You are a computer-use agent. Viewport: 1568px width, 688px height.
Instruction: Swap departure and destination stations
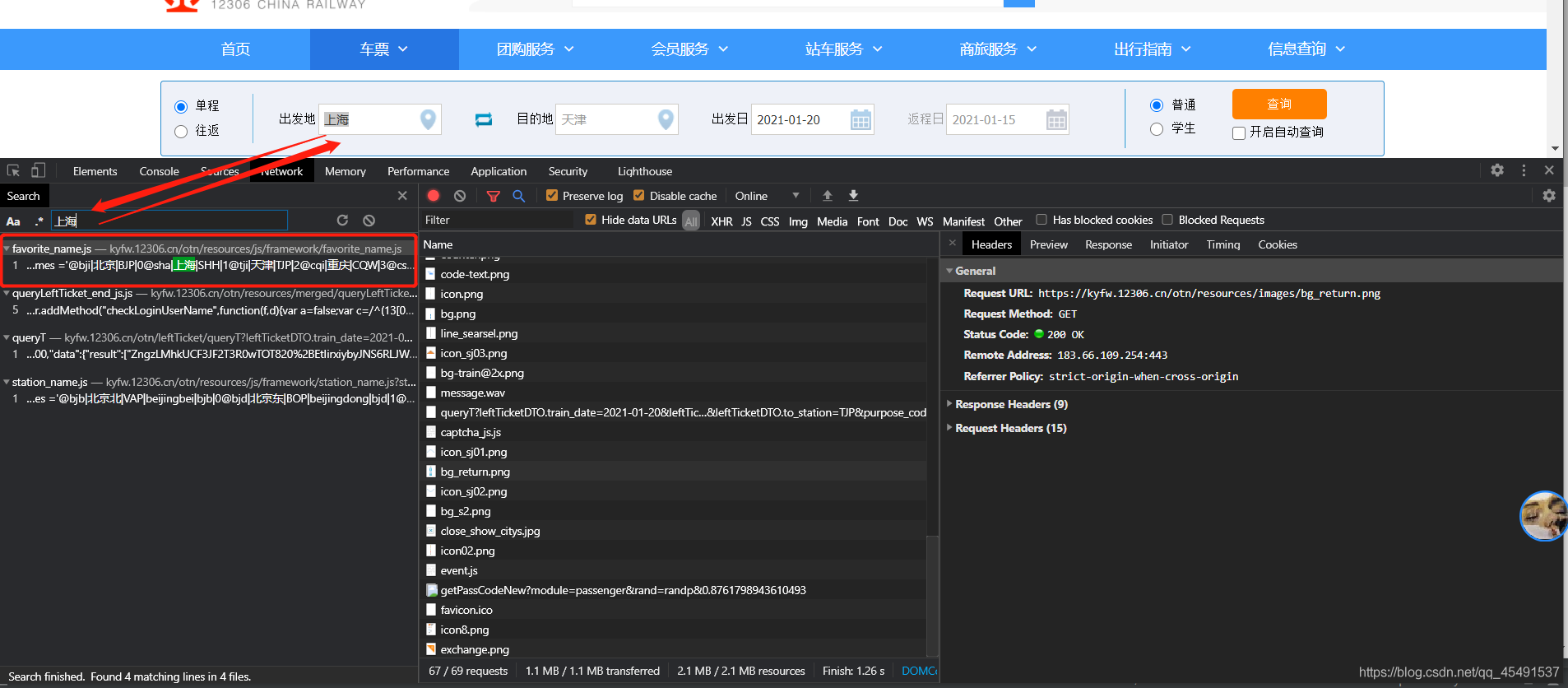pos(484,119)
